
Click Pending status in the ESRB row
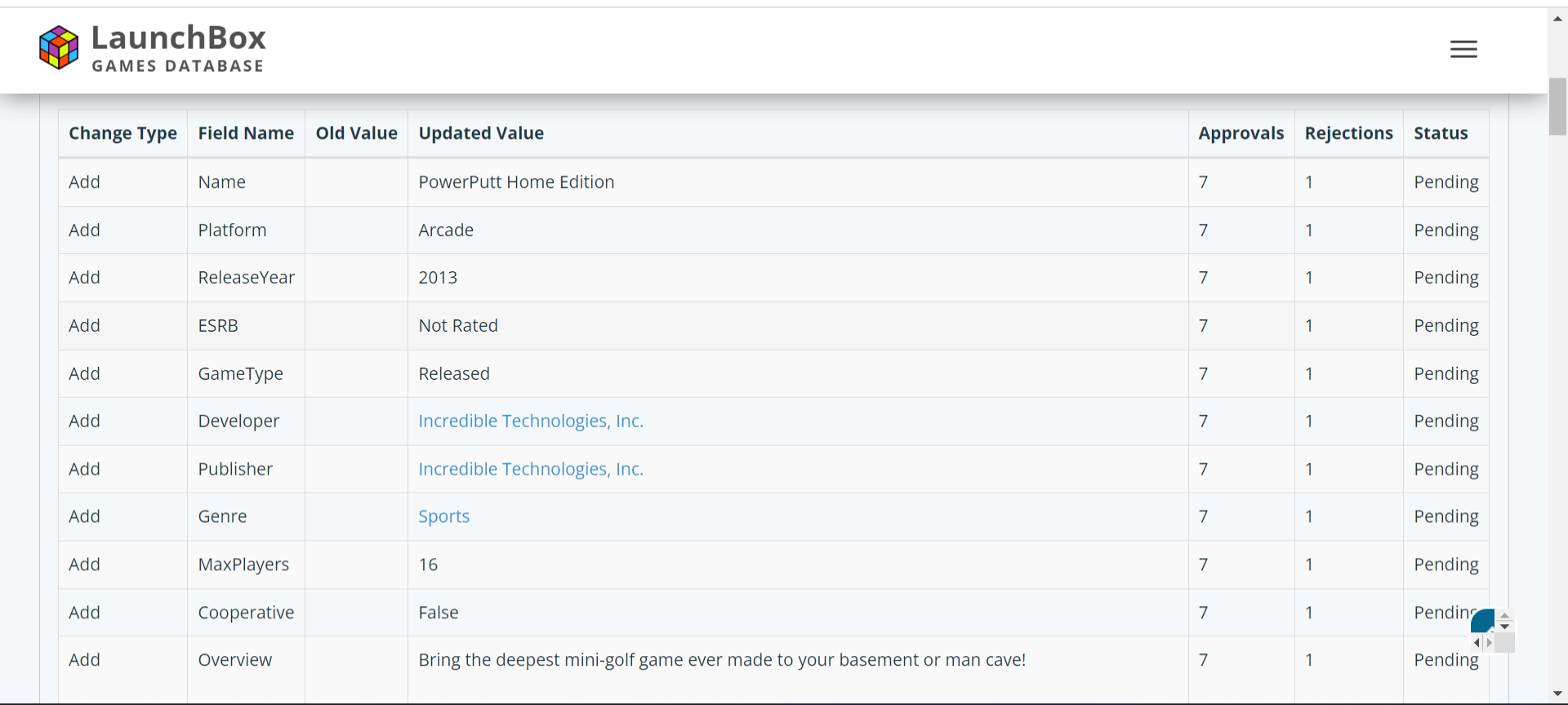click(1446, 326)
